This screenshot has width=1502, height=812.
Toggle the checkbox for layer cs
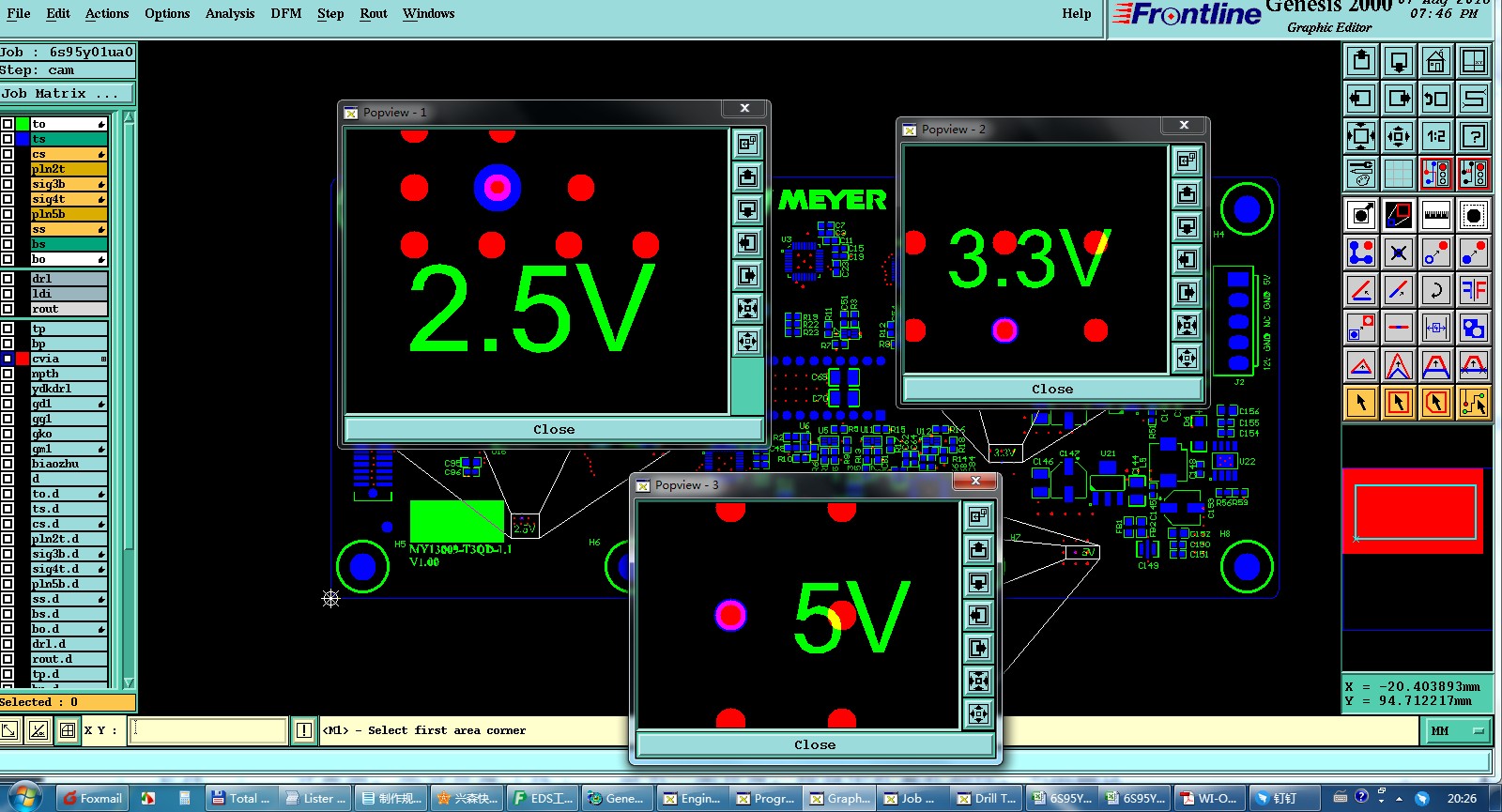click(x=8, y=154)
